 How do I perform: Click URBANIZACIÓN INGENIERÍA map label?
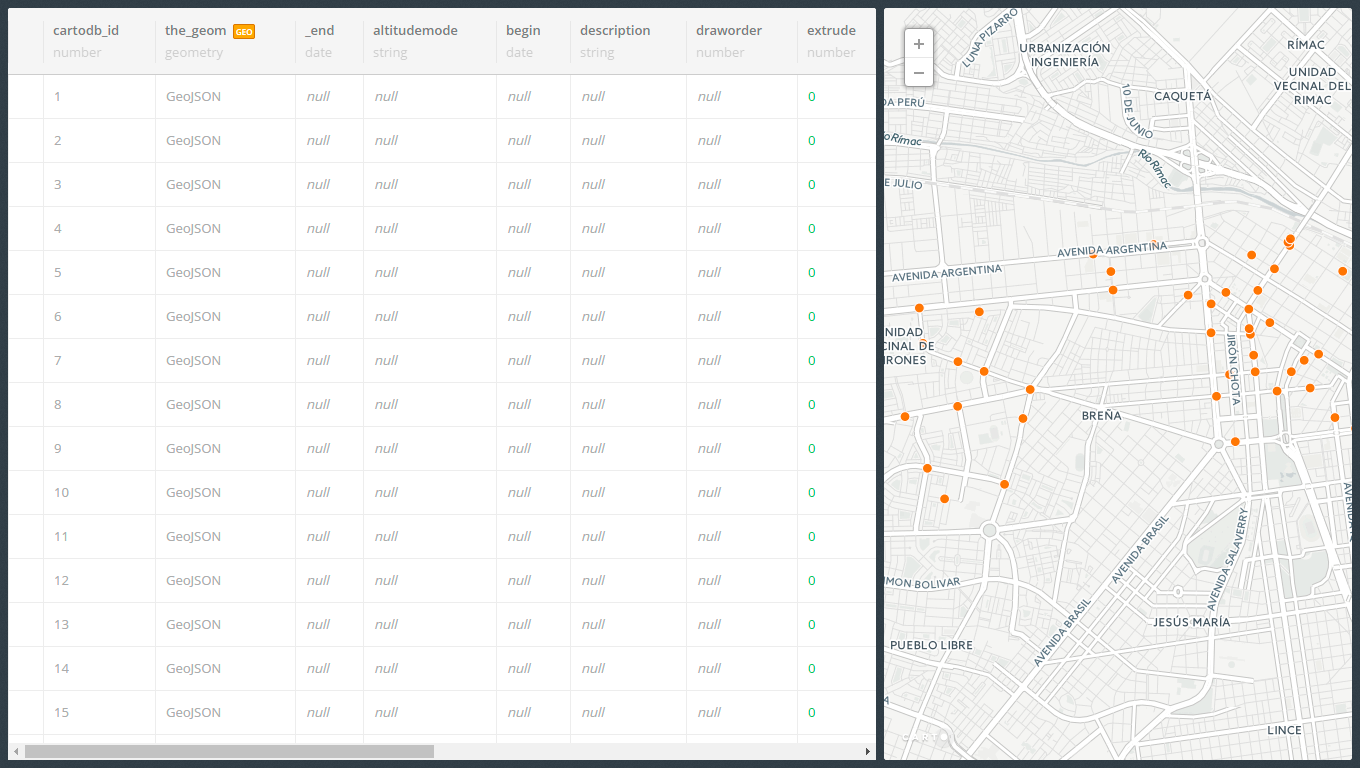pos(1065,55)
